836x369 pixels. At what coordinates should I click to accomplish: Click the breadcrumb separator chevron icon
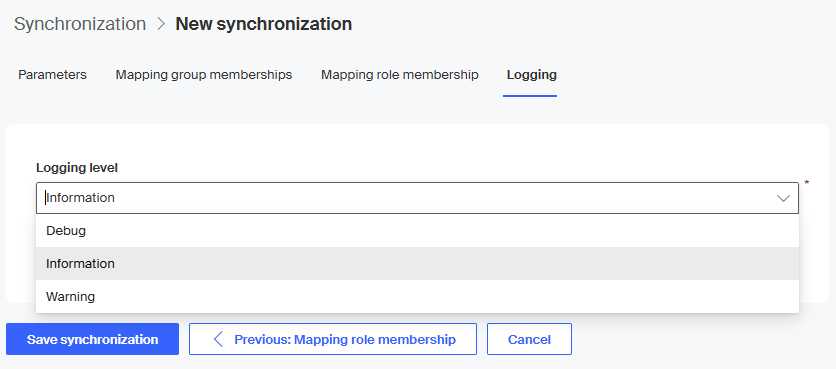(x=161, y=25)
